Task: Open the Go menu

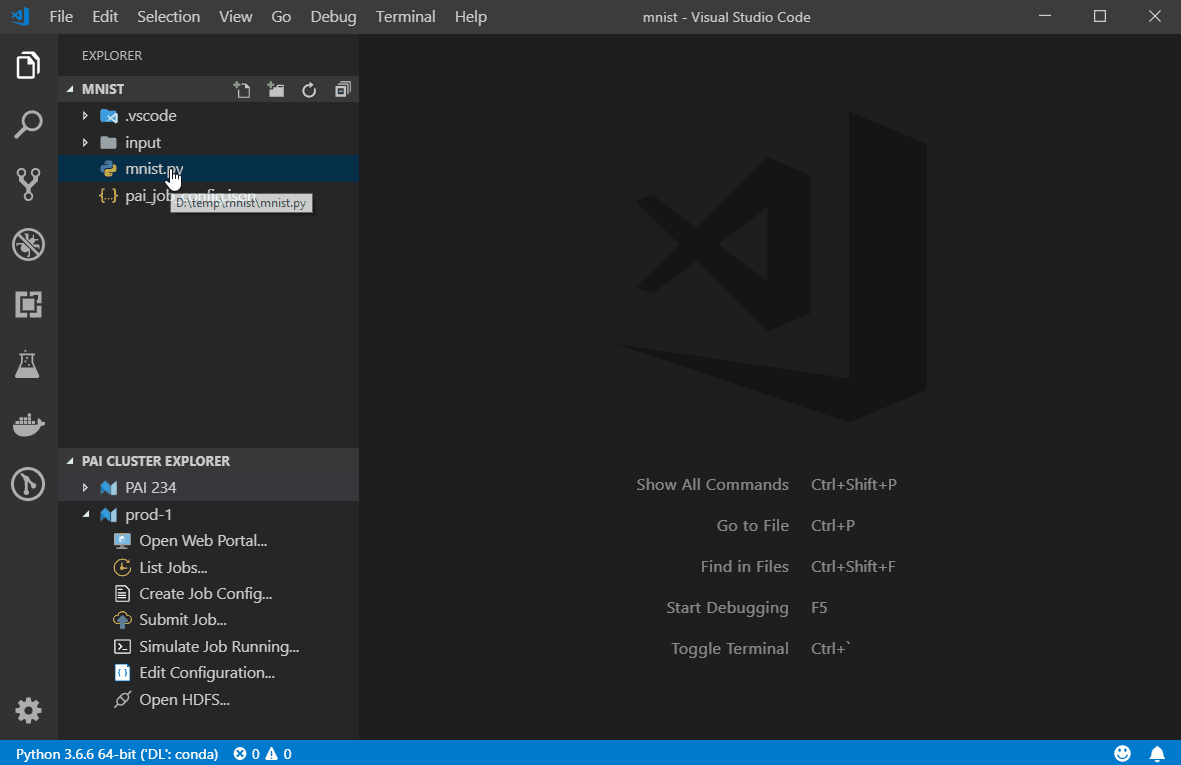Action: click(x=281, y=17)
